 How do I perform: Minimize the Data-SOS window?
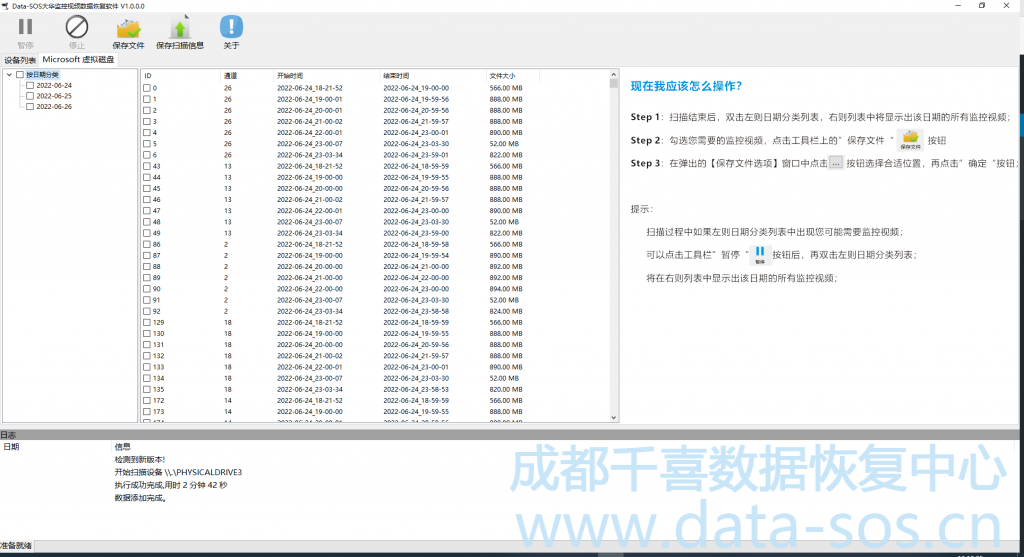[958, 5]
